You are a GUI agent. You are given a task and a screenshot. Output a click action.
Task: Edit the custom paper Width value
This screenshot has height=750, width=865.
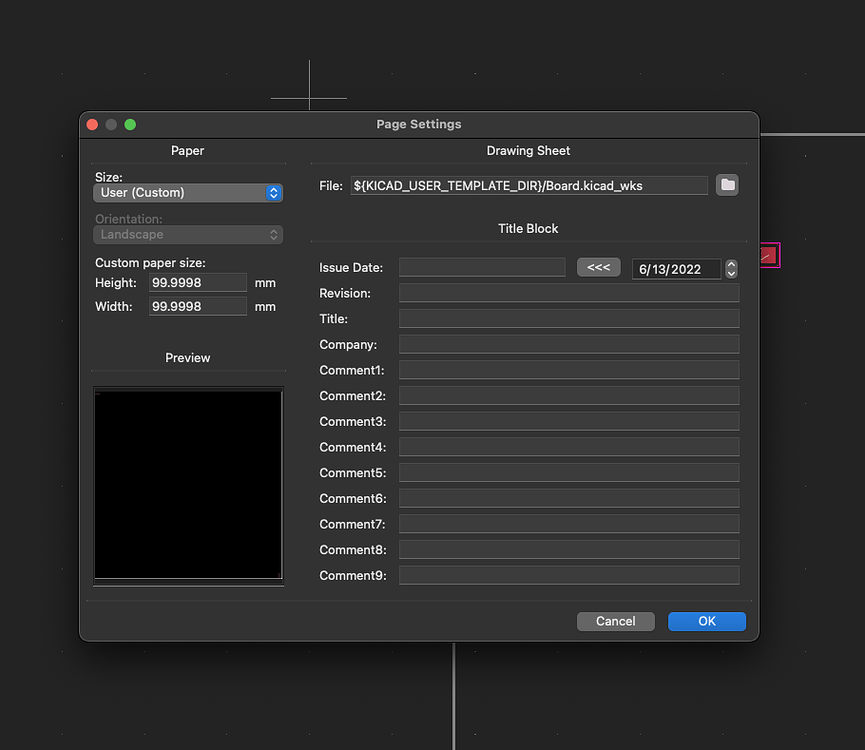coord(197,306)
